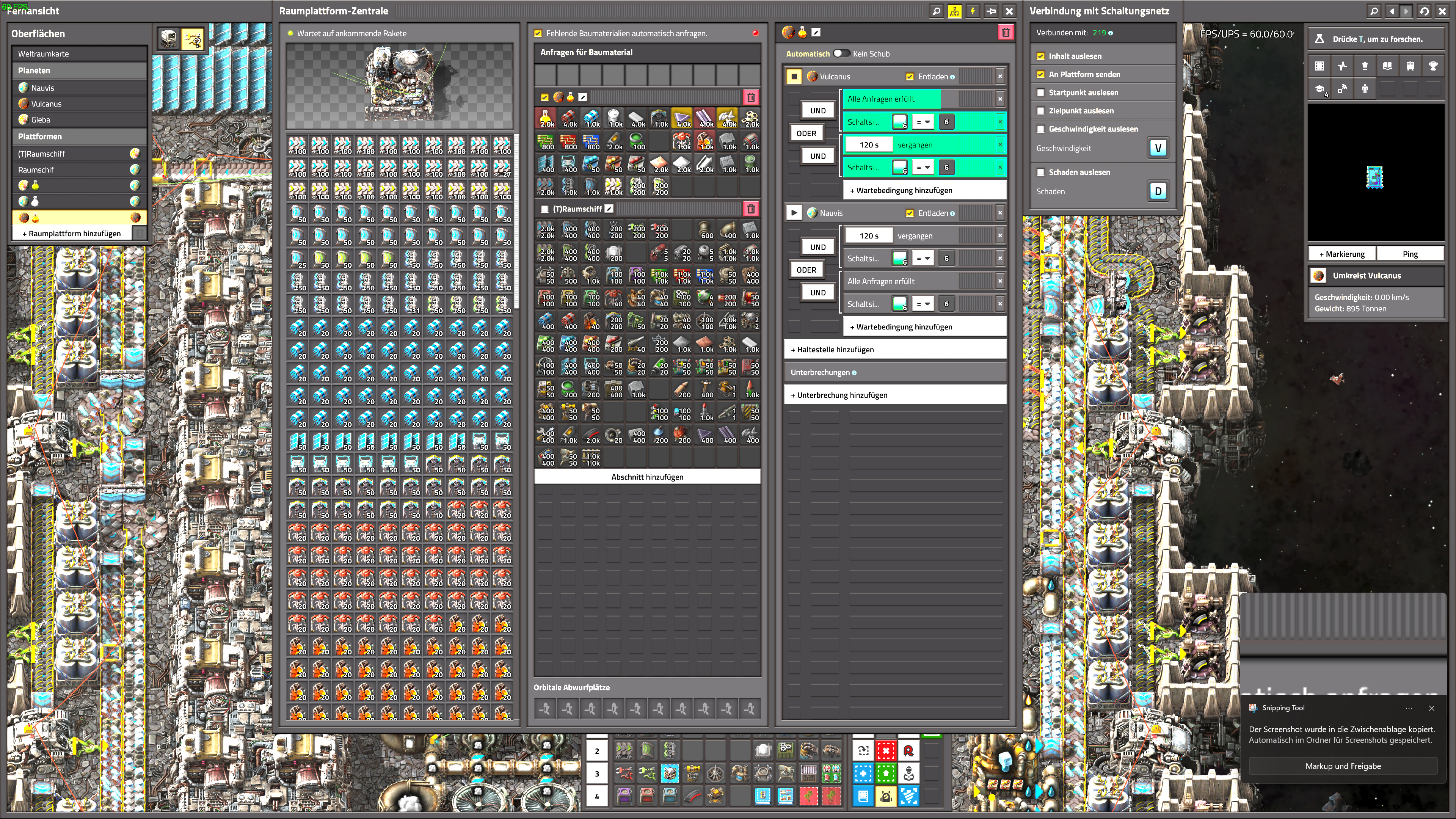Viewport: 1456px width, 819px height.
Task: Select the (T)Raumschiff platform entry
Action: [x=80, y=154]
